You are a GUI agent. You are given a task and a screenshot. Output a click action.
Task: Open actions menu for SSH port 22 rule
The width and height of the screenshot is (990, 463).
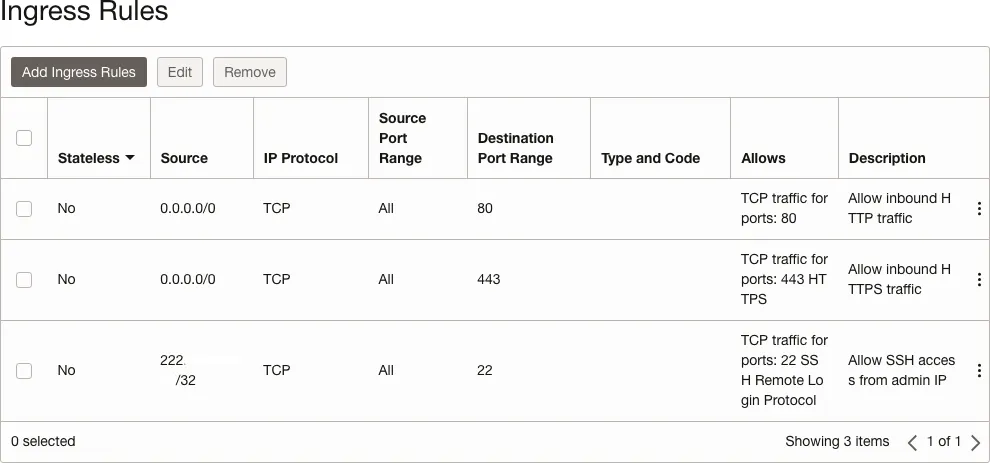pos(978,371)
